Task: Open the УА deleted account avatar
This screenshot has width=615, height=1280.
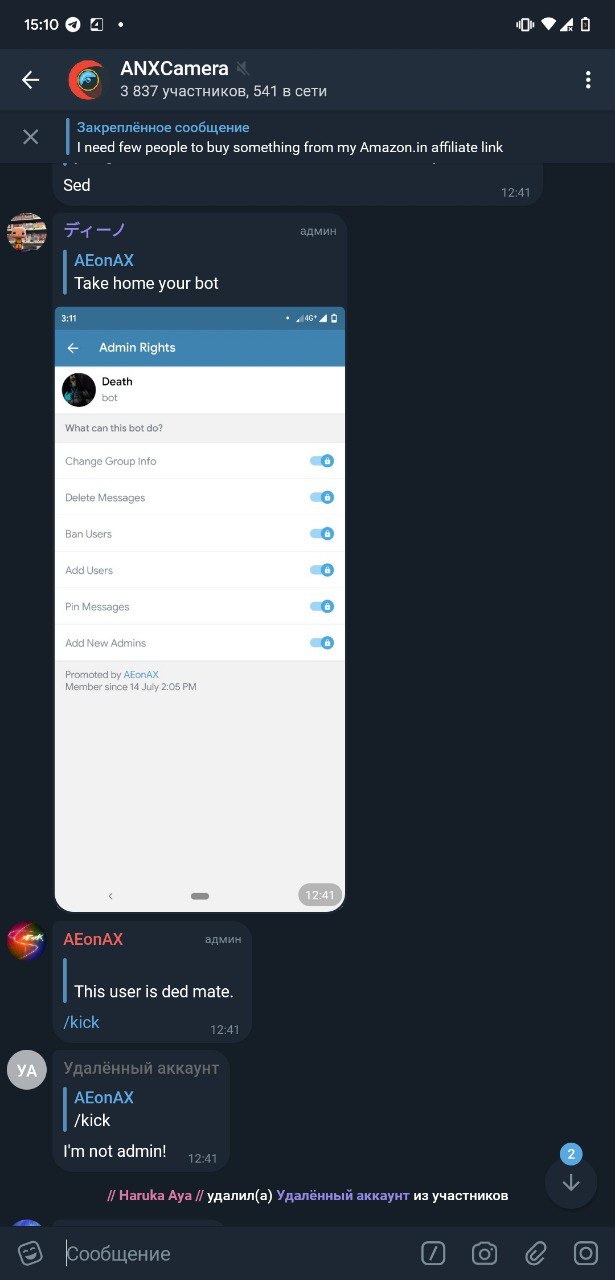Action: (27, 1070)
